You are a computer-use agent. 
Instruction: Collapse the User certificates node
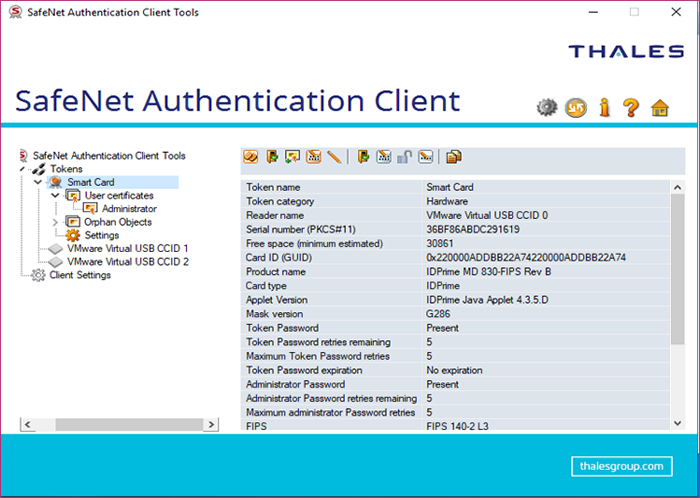tap(55, 196)
